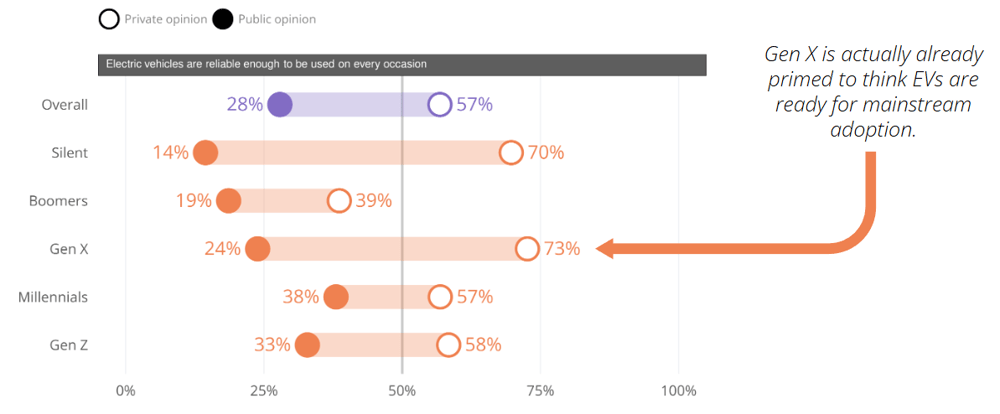Click the Boomers private opinion 39% circle
The width and height of the screenshot is (1000, 414).
339,200
